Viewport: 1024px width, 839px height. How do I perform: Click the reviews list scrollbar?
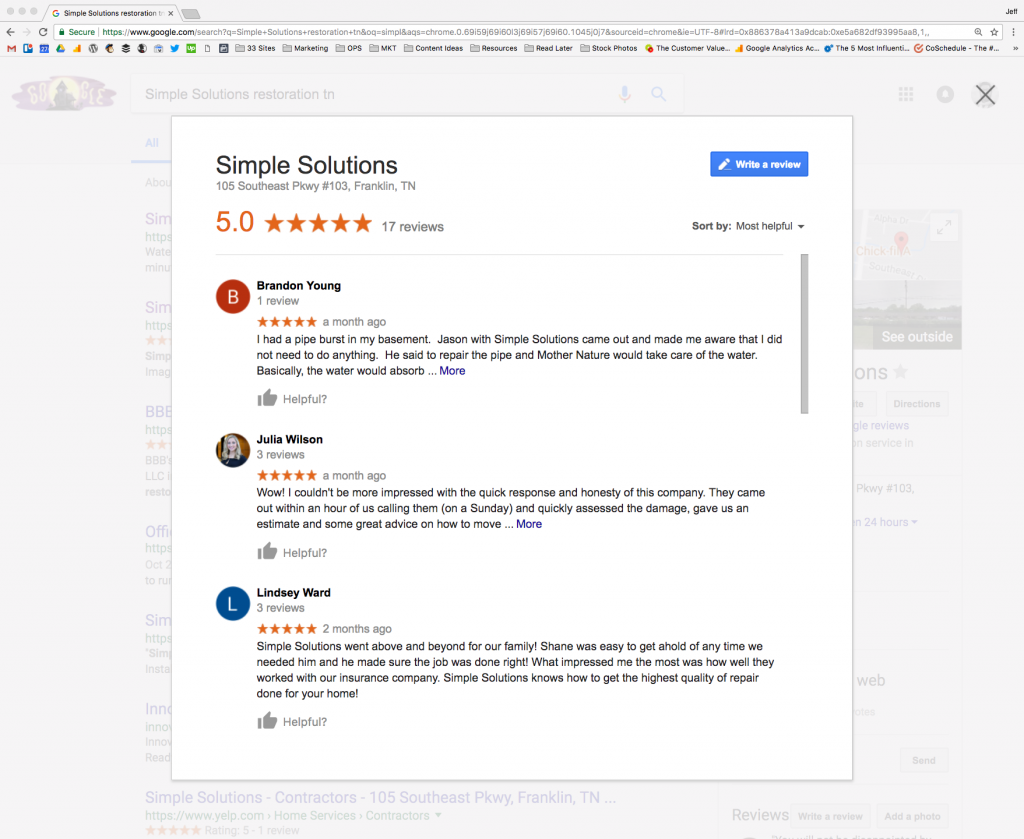click(805, 334)
